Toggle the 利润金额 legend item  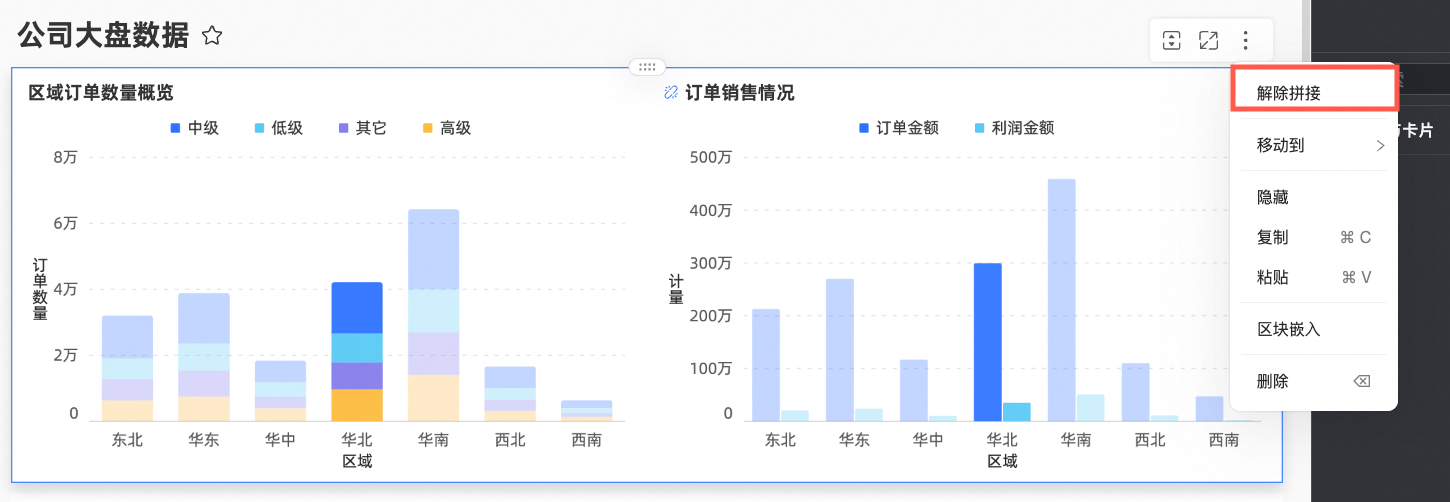[x=1014, y=128]
